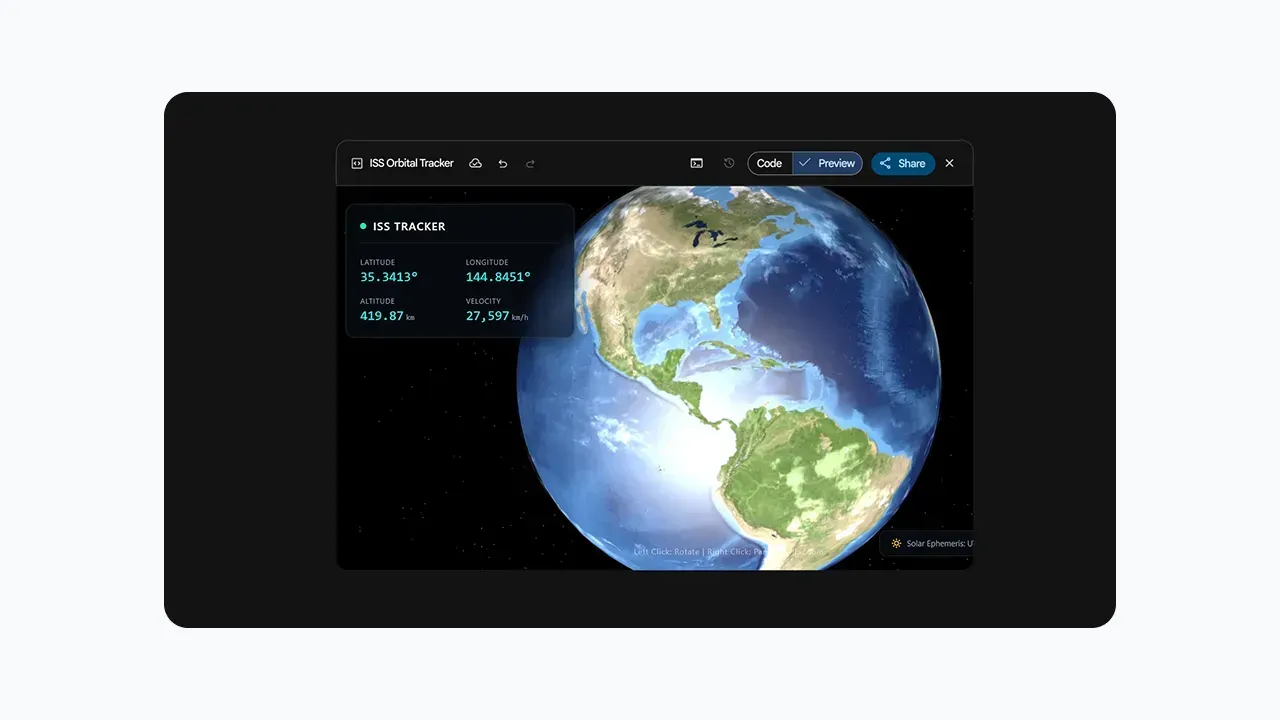Click the VELOCITY label

pyautogui.click(x=483, y=301)
